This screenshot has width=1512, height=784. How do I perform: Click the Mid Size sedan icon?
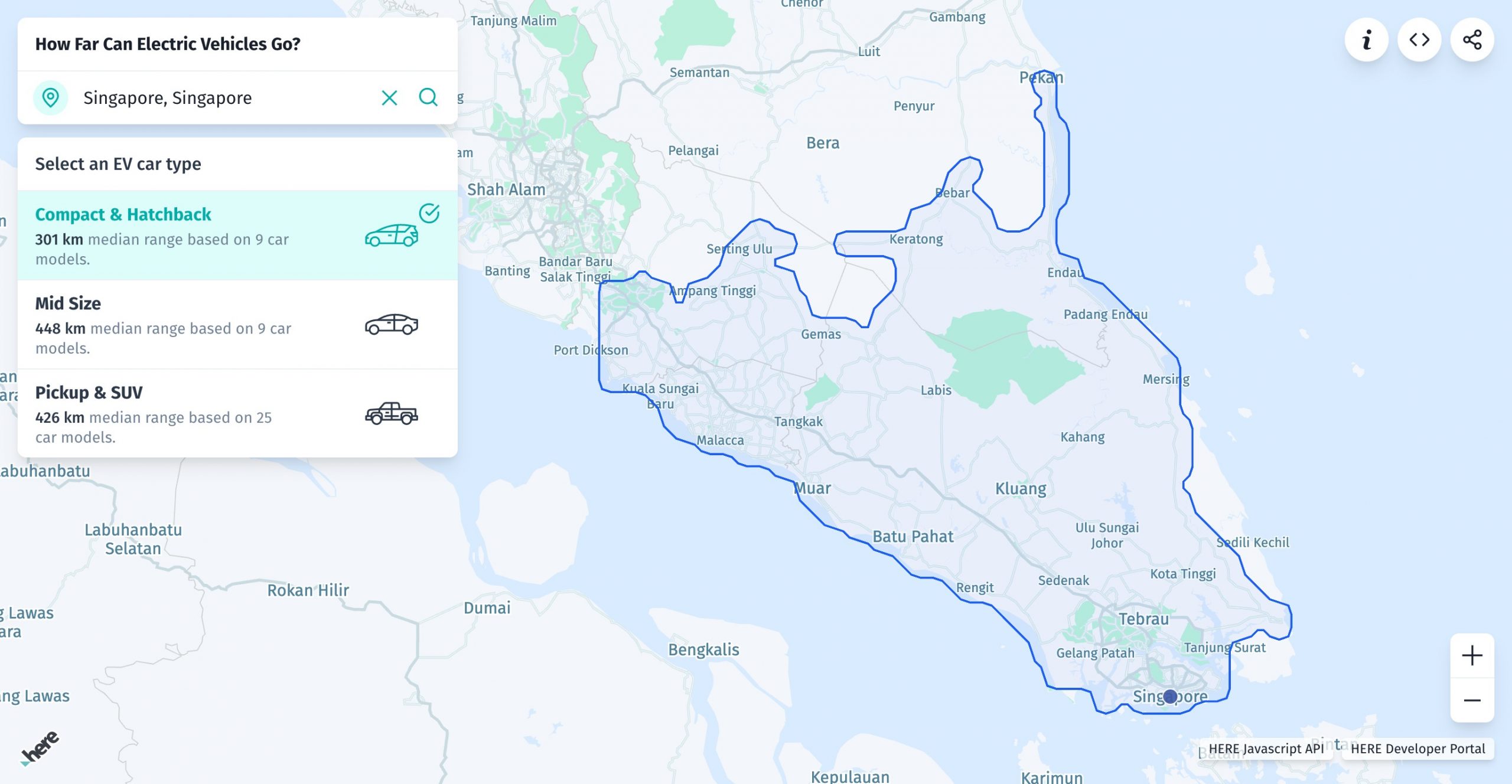pyautogui.click(x=391, y=324)
